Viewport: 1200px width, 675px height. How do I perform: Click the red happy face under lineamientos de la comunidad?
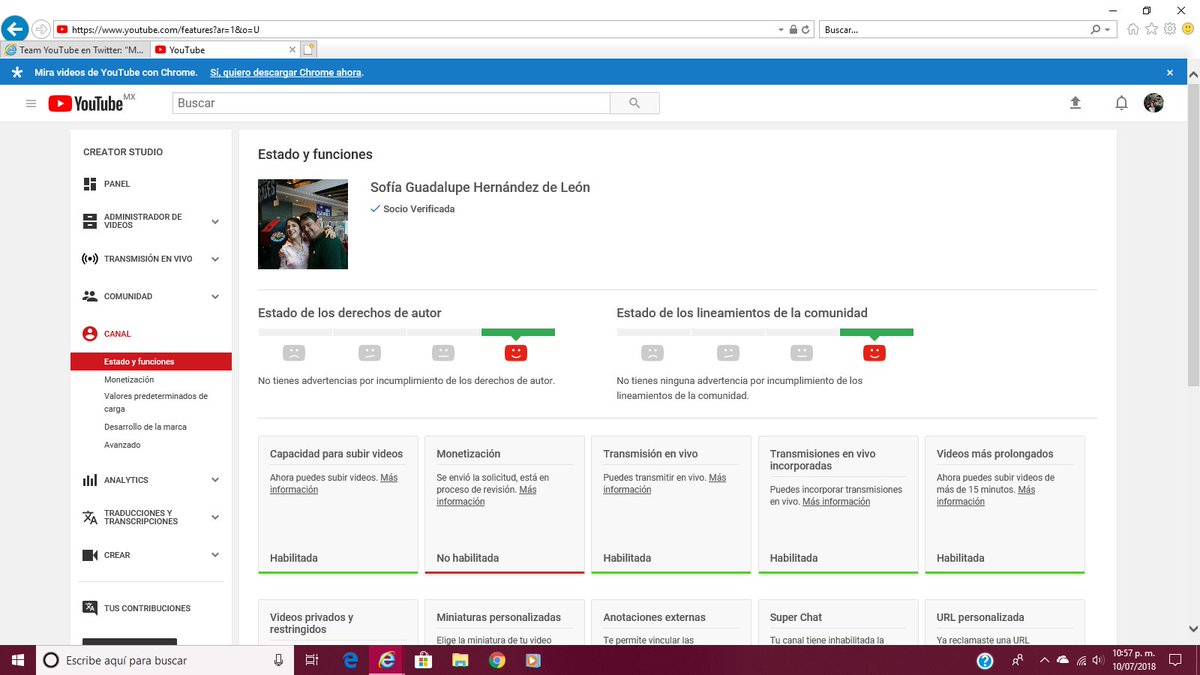(874, 352)
